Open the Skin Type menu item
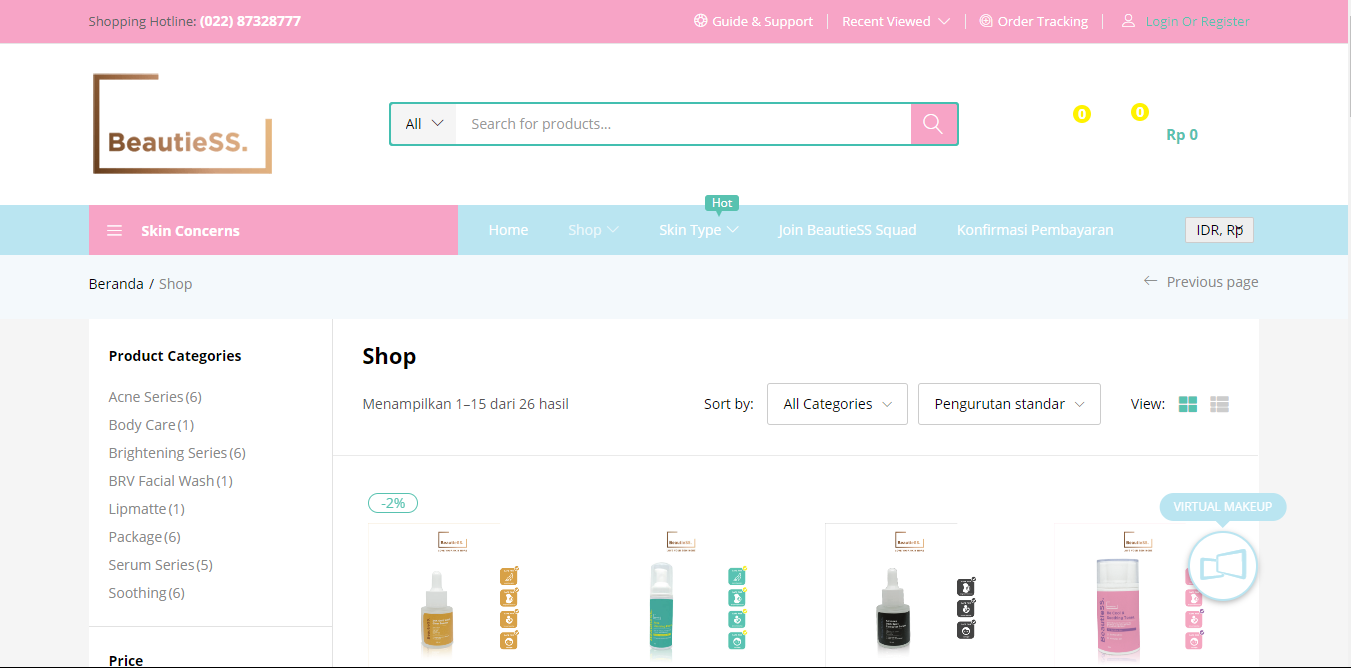This screenshot has height=668, width=1351. pyautogui.click(x=690, y=230)
